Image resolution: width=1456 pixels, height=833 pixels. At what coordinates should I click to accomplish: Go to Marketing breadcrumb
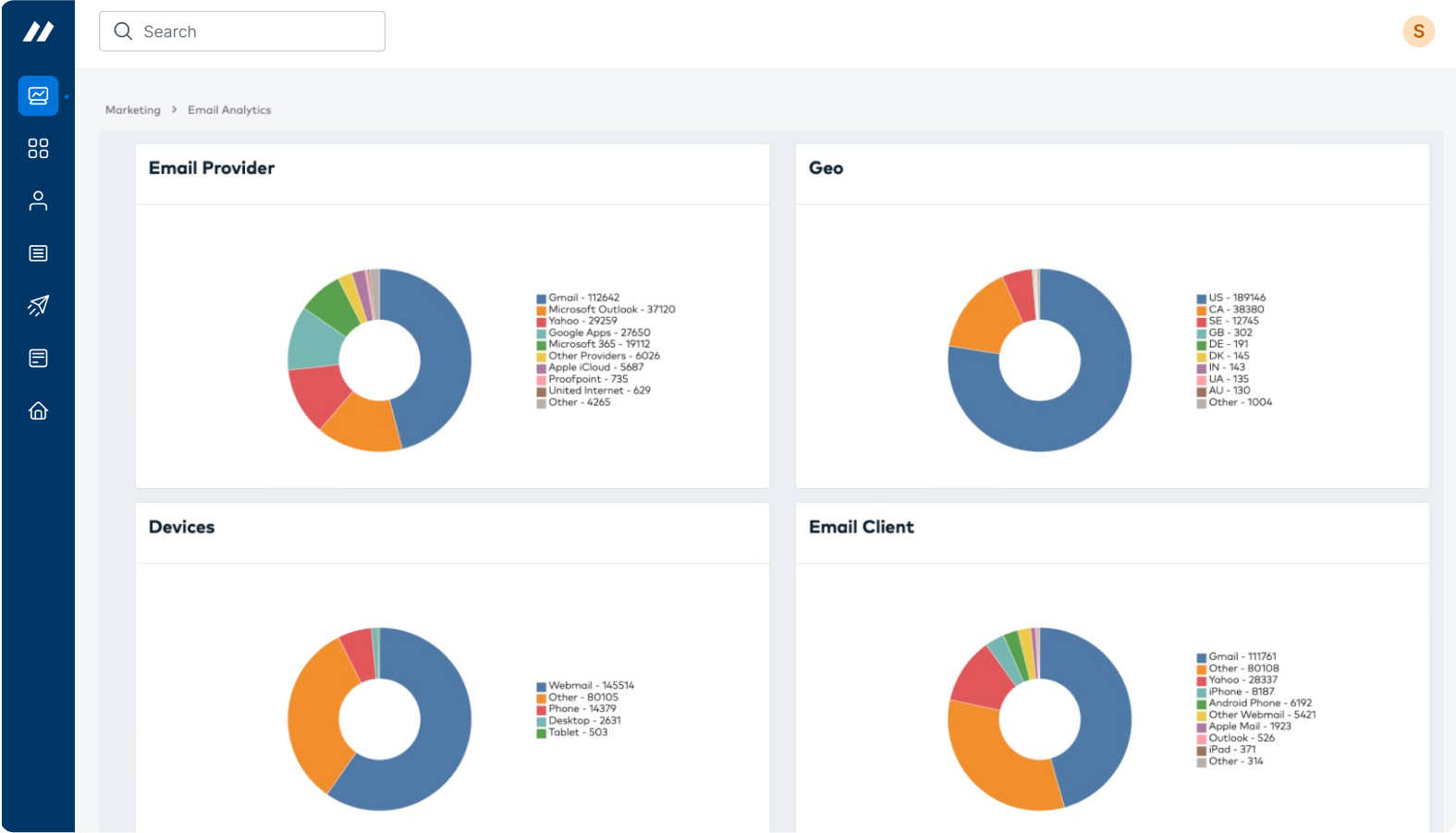133,110
